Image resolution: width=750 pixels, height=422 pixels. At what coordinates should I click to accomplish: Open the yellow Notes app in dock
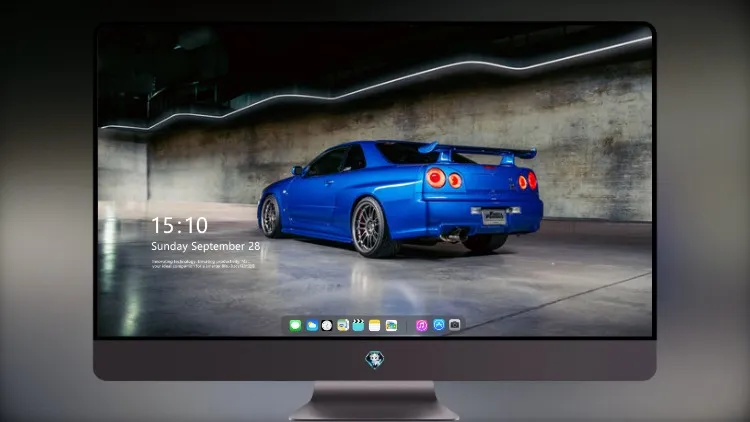click(x=375, y=325)
